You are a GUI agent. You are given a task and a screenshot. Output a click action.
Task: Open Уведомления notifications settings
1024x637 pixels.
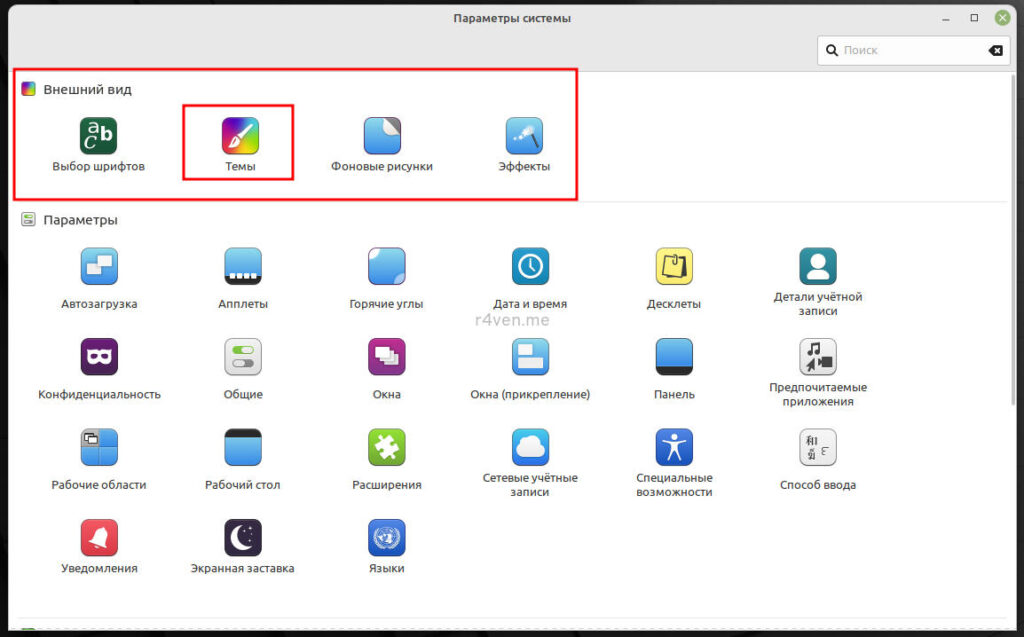(99, 538)
